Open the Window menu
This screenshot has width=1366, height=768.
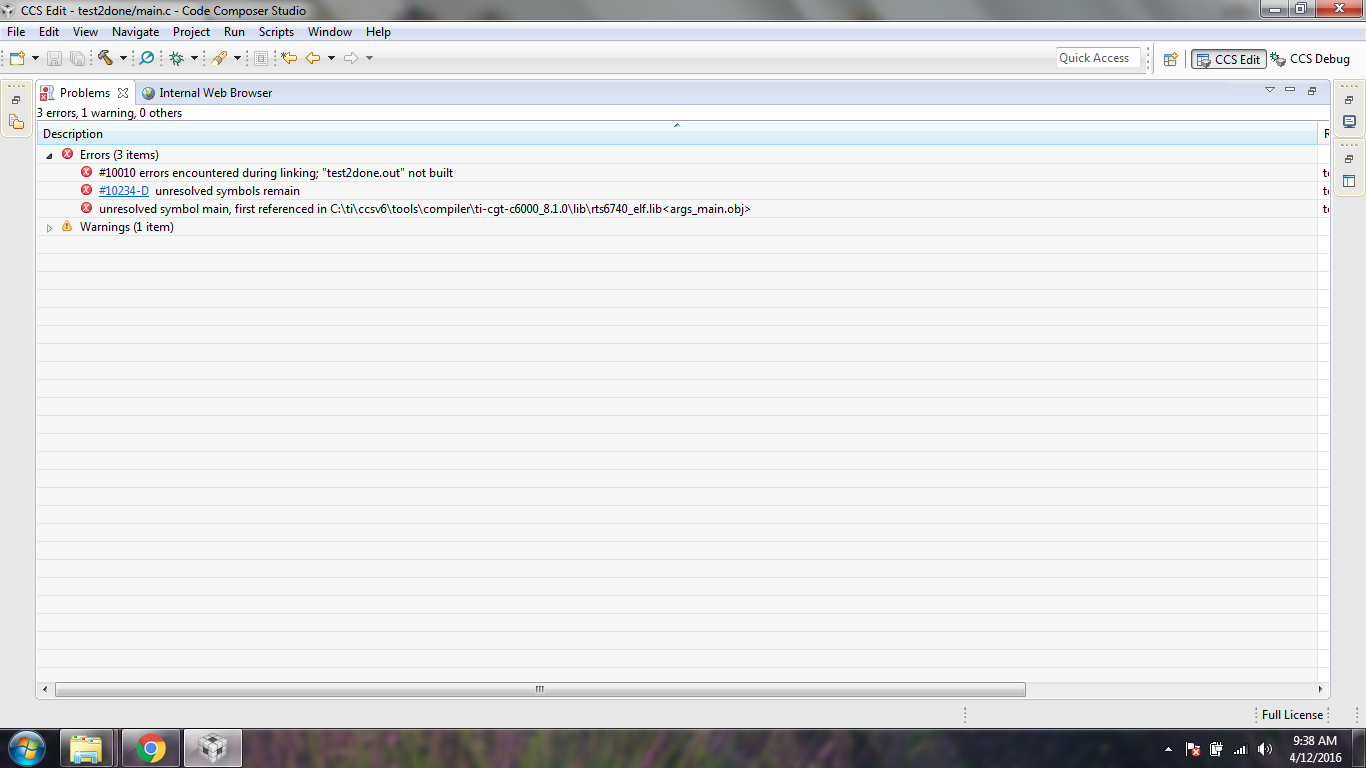click(x=330, y=32)
